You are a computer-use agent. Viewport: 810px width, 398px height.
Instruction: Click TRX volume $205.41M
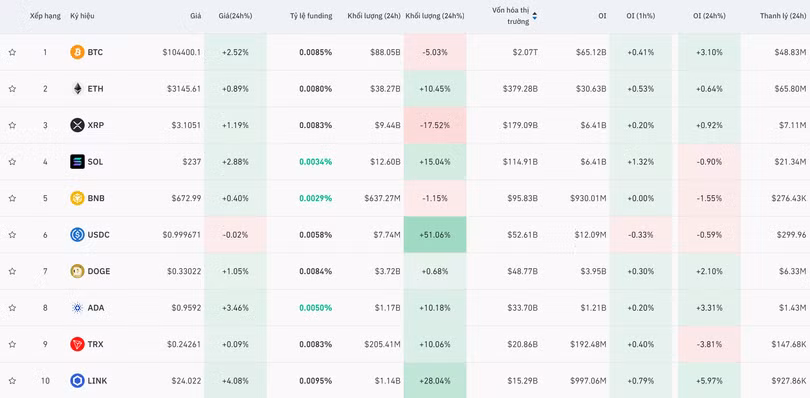point(382,344)
